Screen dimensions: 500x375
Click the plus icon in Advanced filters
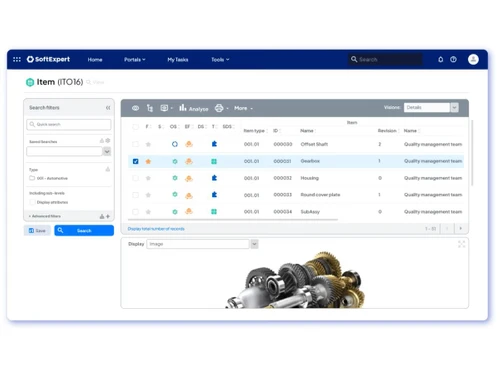point(108,216)
